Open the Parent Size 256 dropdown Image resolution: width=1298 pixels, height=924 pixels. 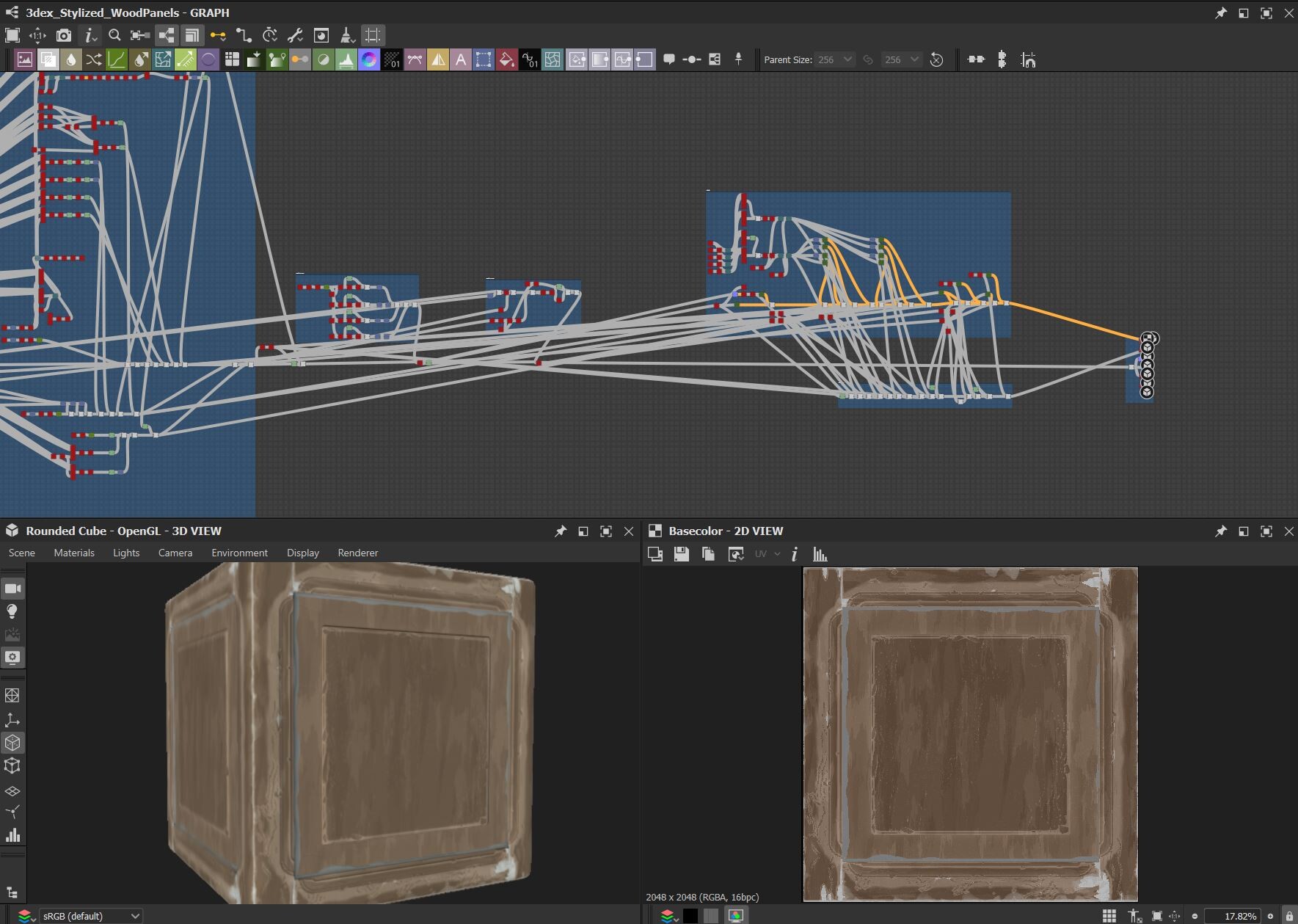(x=836, y=59)
